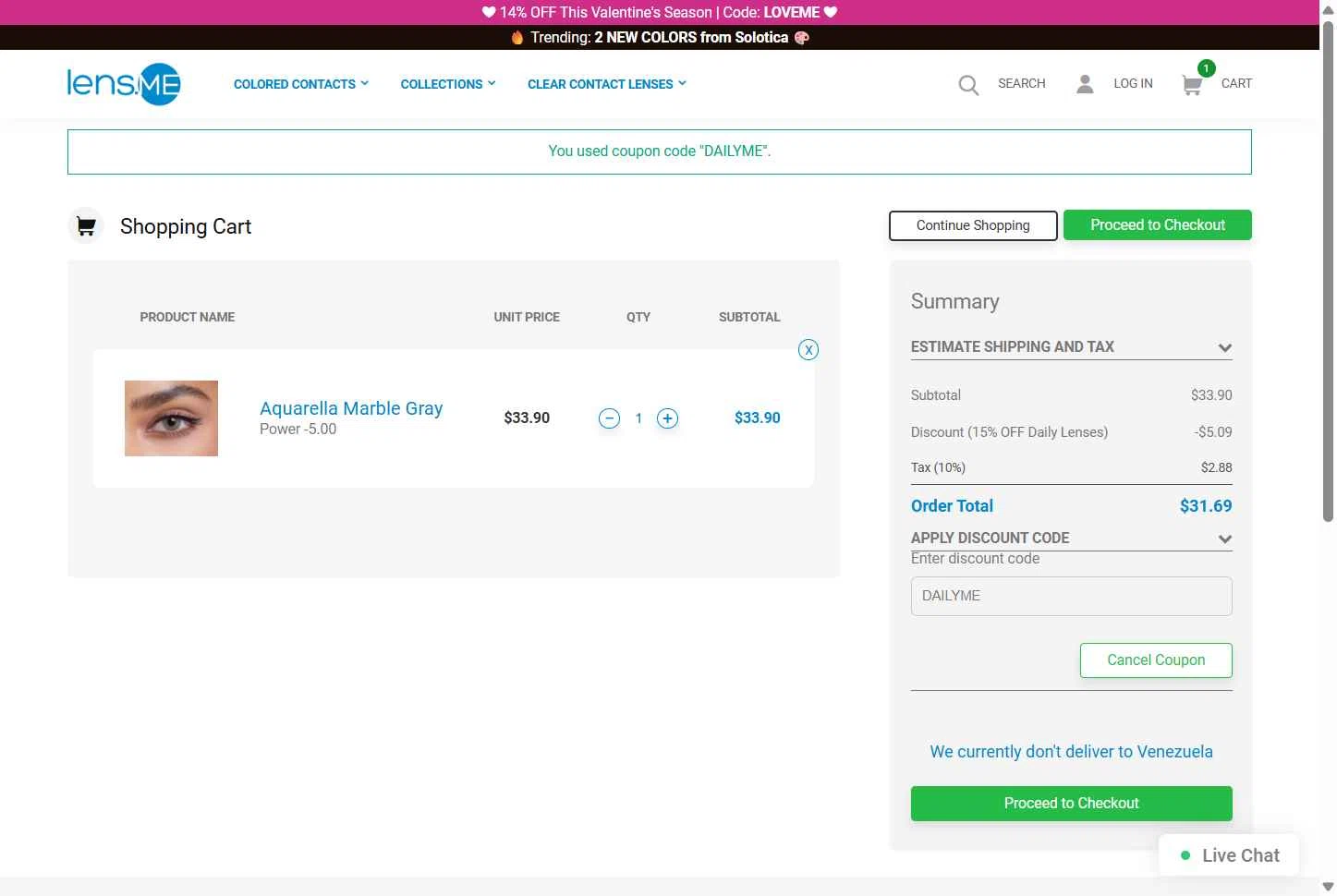The width and height of the screenshot is (1337, 896).
Task: Decrease quantity with minus button
Action: click(x=610, y=418)
